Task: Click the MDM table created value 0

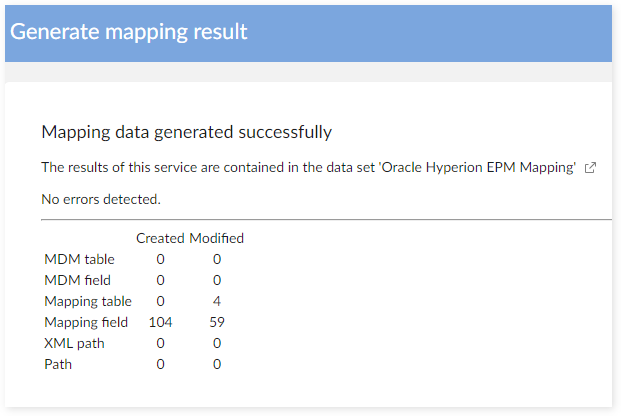Action: [x=160, y=259]
